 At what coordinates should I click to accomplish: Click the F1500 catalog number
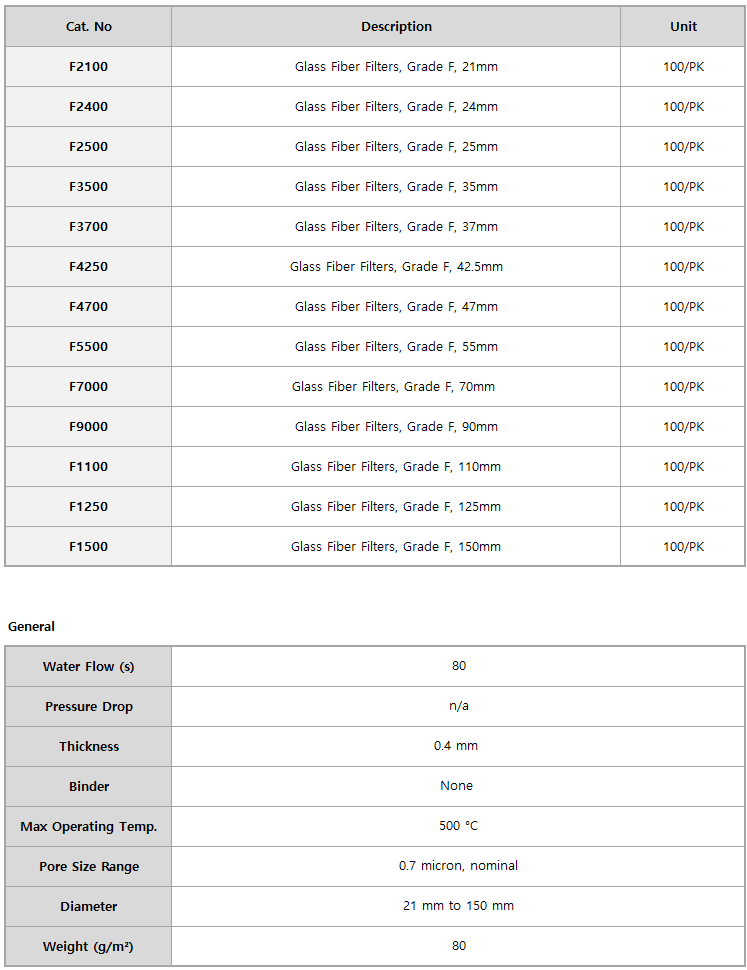88,547
